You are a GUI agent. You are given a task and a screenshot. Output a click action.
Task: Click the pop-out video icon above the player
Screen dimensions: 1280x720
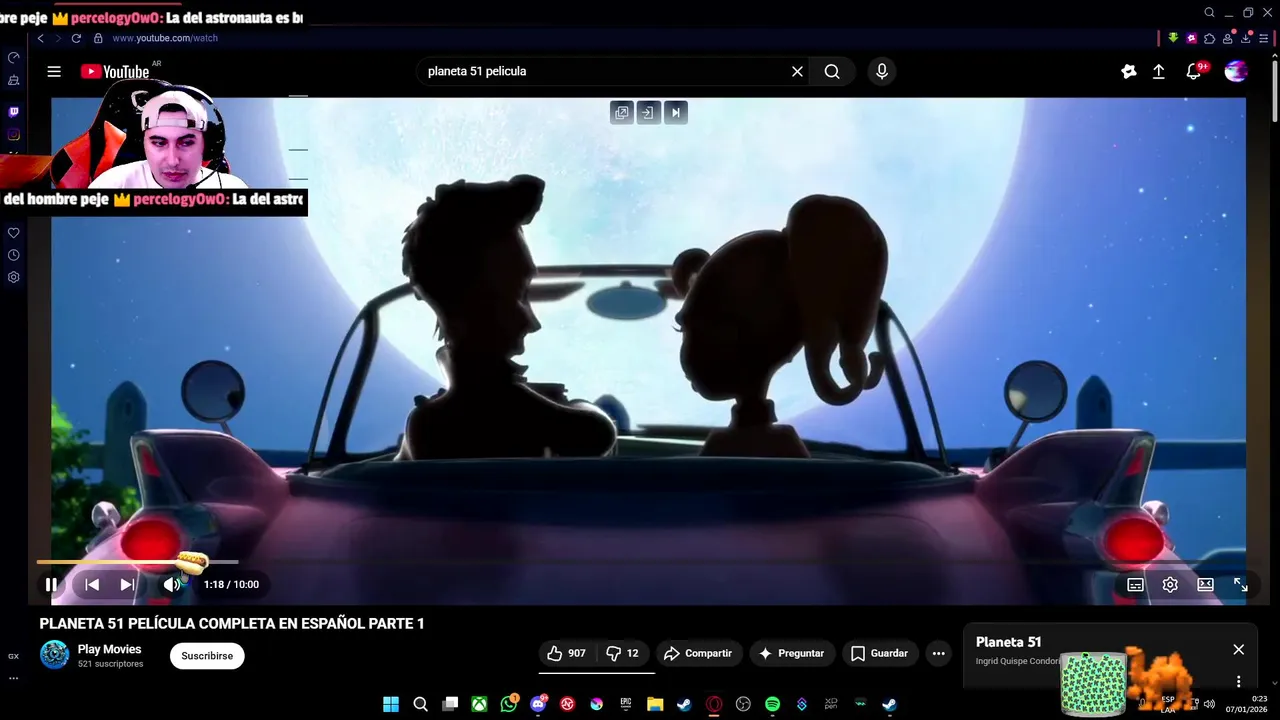click(x=622, y=112)
